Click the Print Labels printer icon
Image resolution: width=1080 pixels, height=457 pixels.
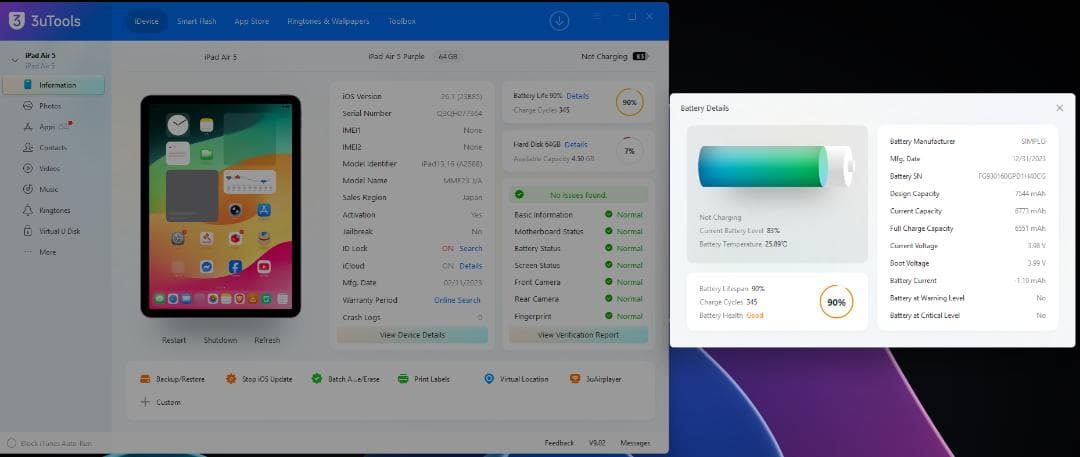click(x=403, y=379)
